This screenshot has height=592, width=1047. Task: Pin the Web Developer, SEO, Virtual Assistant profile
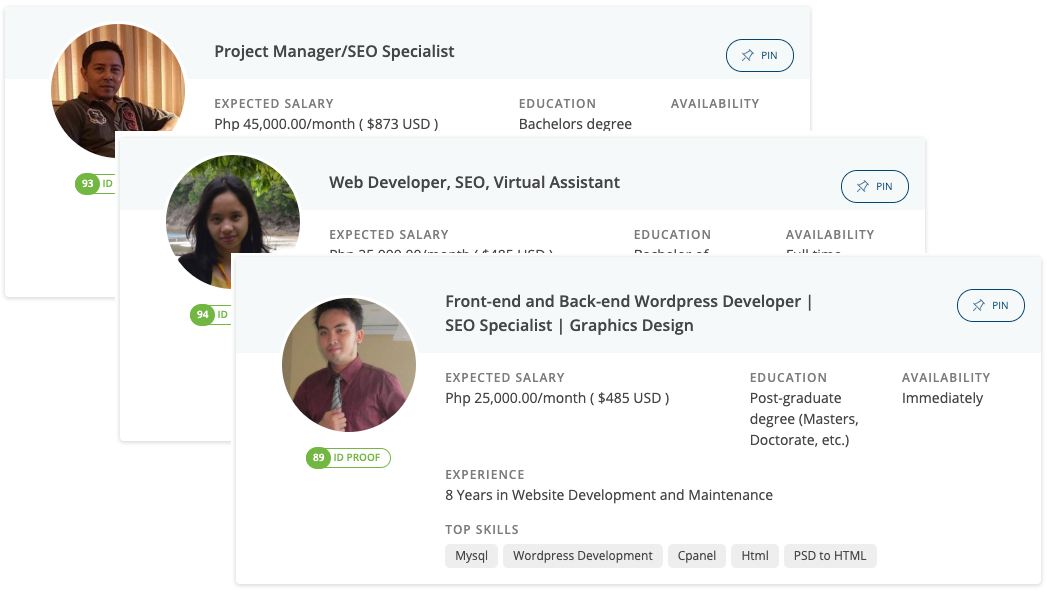(x=874, y=187)
